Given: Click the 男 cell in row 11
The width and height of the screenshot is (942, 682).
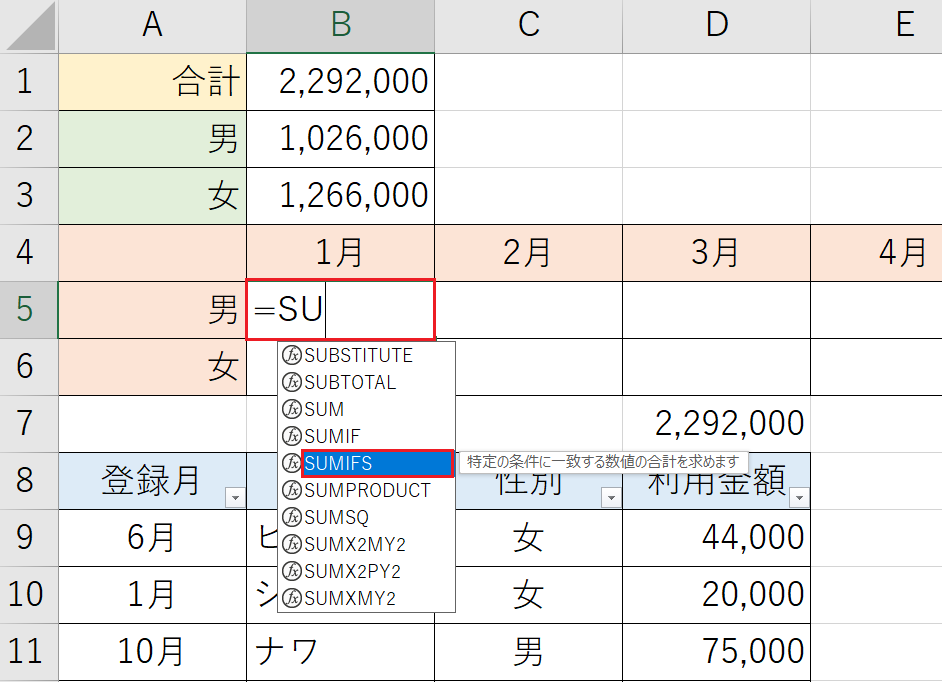Looking at the screenshot, I should point(529,652).
